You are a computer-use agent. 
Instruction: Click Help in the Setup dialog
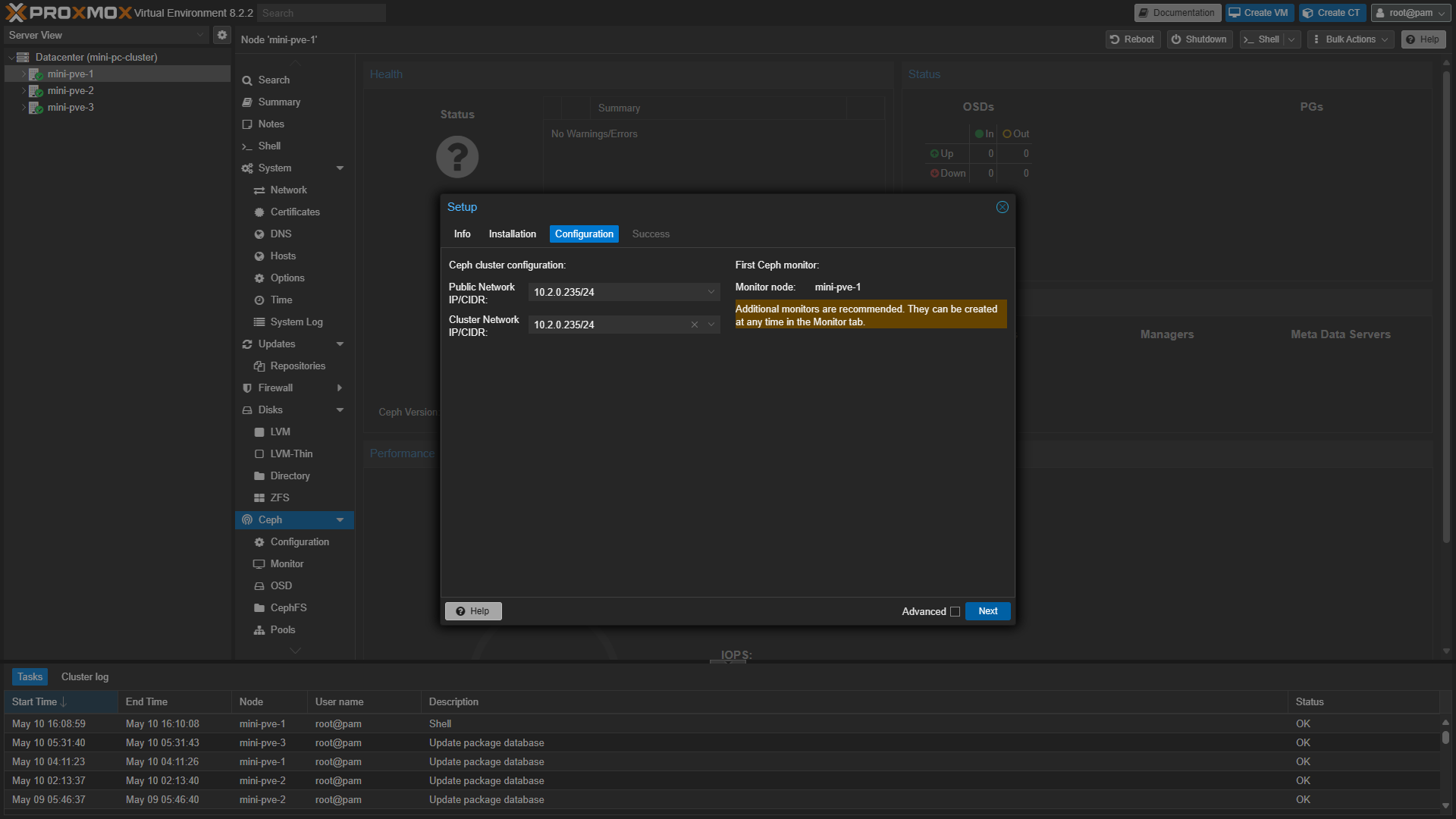tap(473, 611)
